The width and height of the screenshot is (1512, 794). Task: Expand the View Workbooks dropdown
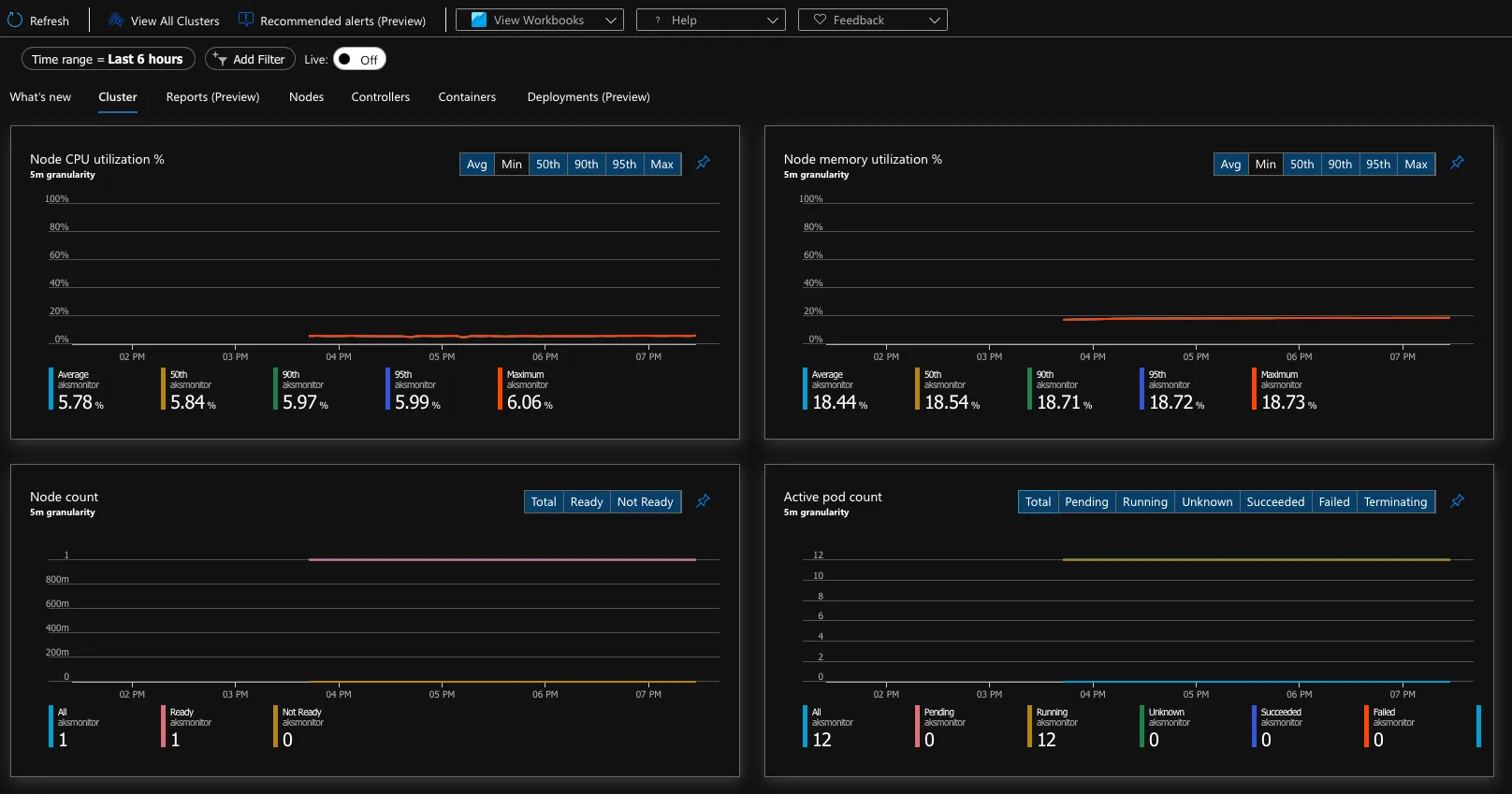pyautogui.click(x=540, y=20)
